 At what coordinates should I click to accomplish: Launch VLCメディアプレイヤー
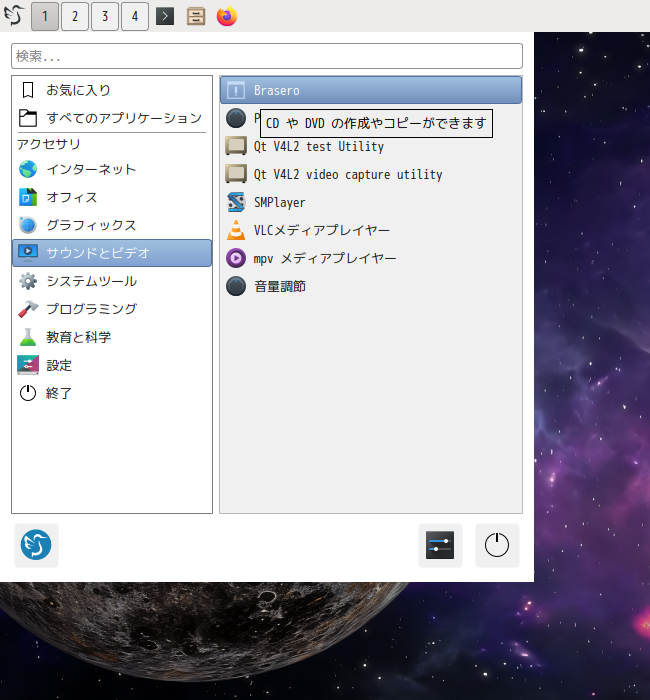click(371, 230)
